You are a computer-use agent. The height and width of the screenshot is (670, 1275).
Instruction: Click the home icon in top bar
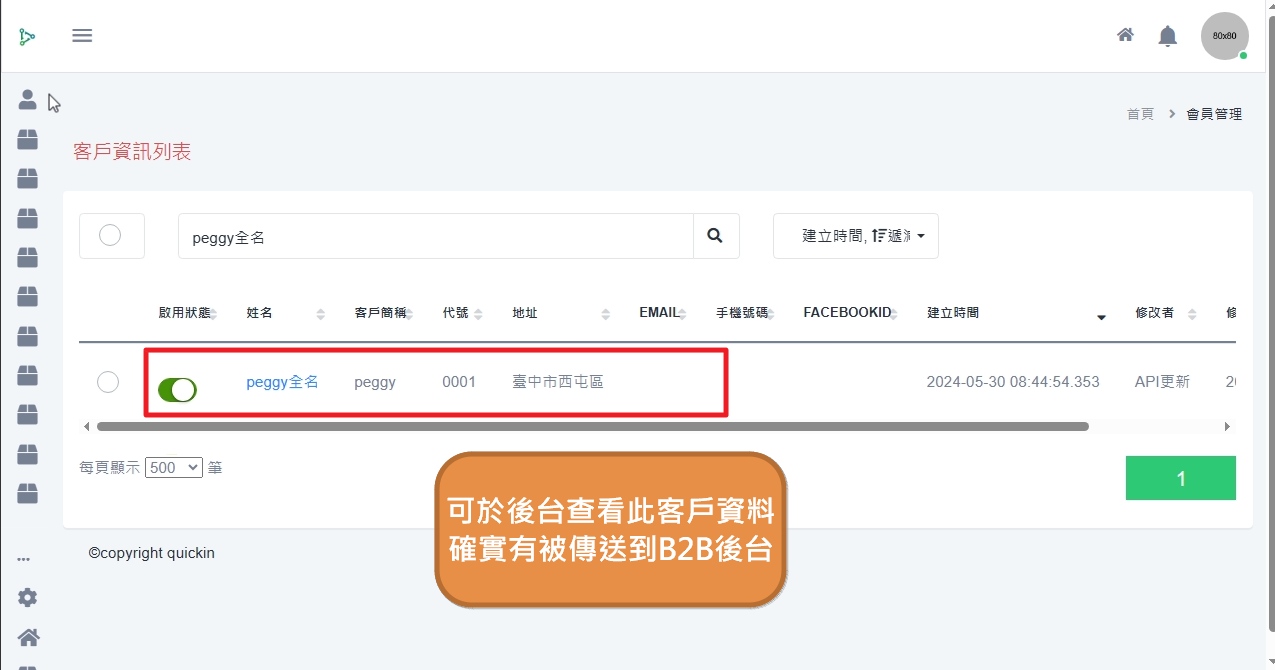pos(1125,35)
